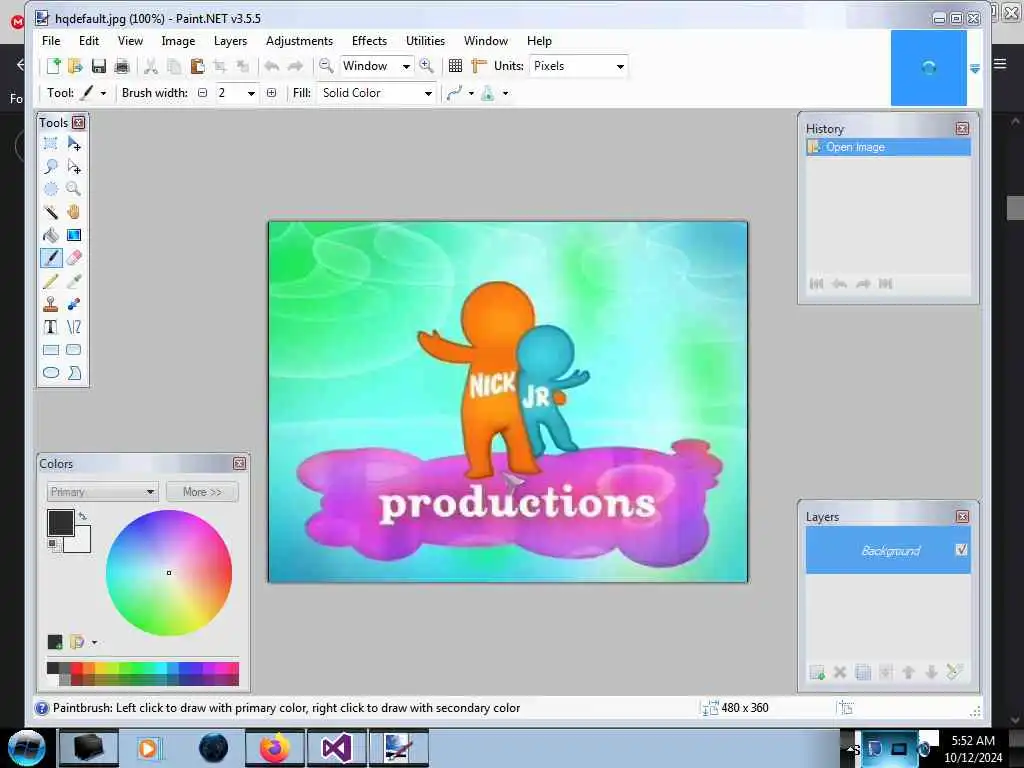Open Visual Studio from the taskbar
This screenshot has width=1024, height=768.
point(337,748)
